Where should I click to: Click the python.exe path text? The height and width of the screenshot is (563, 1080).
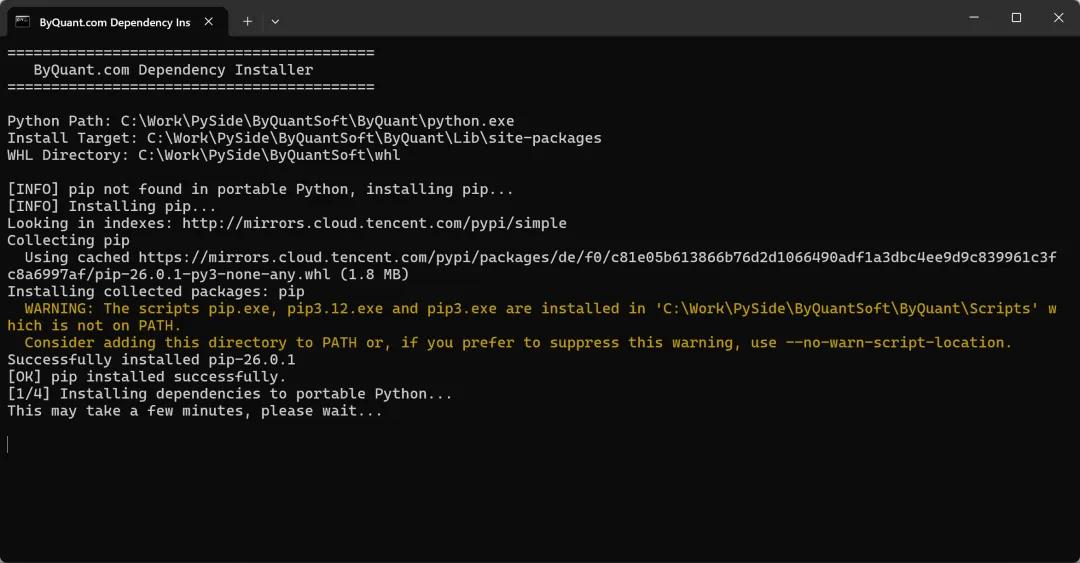[317, 121]
